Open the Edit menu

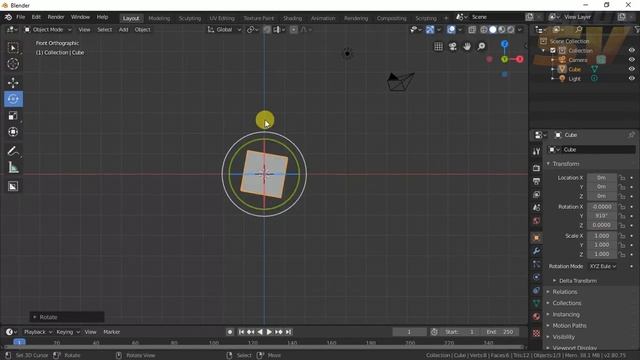[x=36, y=17]
